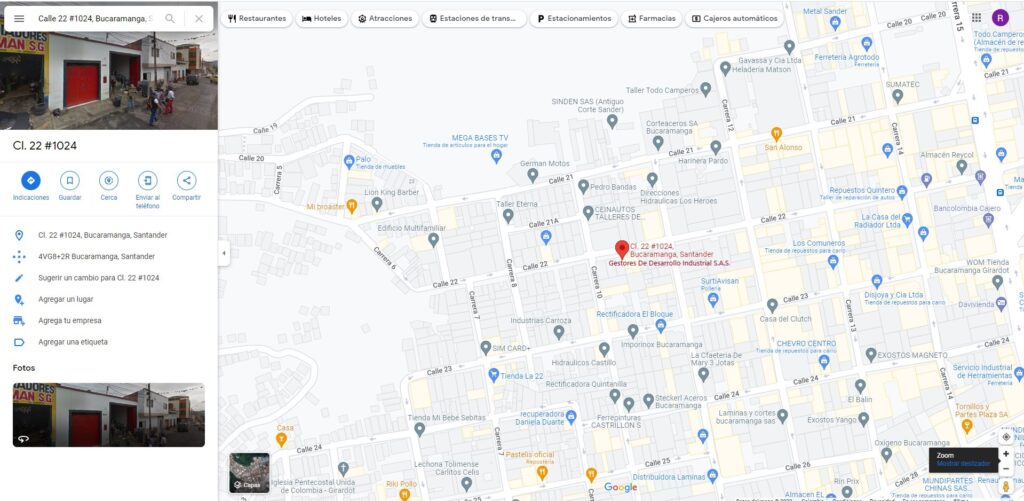The height and width of the screenshot is (501, 1024).
Task: Select the Oxígeno Bucaramanga marker
Action: pyautogui.click(x=886, y=454)
